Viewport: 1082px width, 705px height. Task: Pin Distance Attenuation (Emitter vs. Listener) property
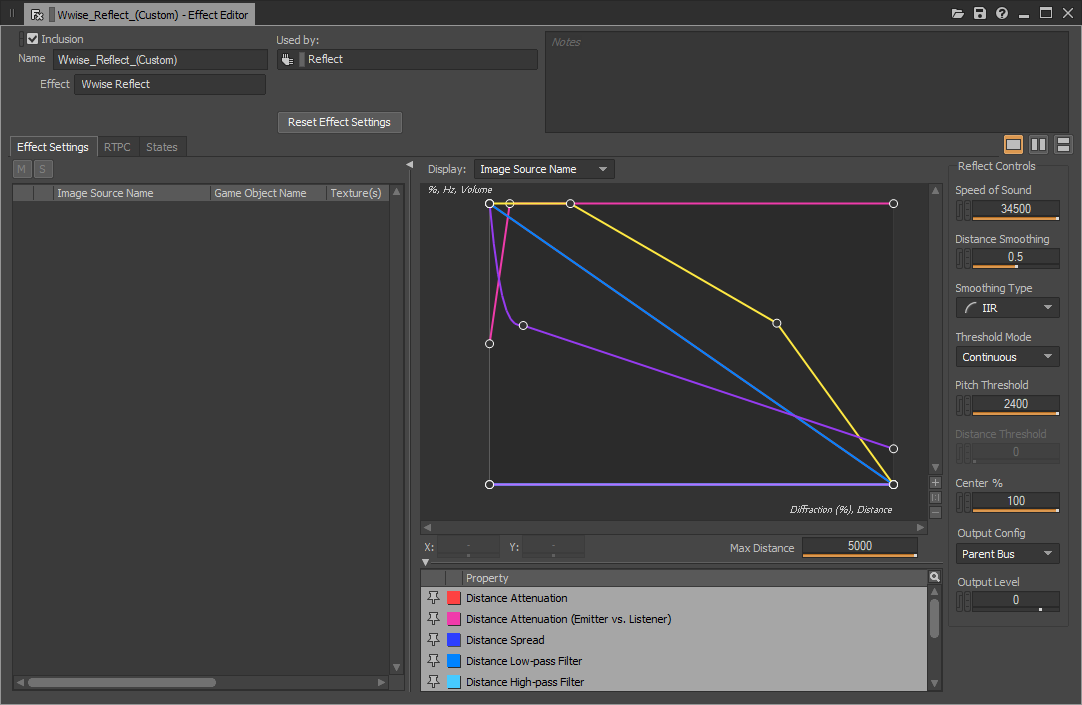point(433,618)
